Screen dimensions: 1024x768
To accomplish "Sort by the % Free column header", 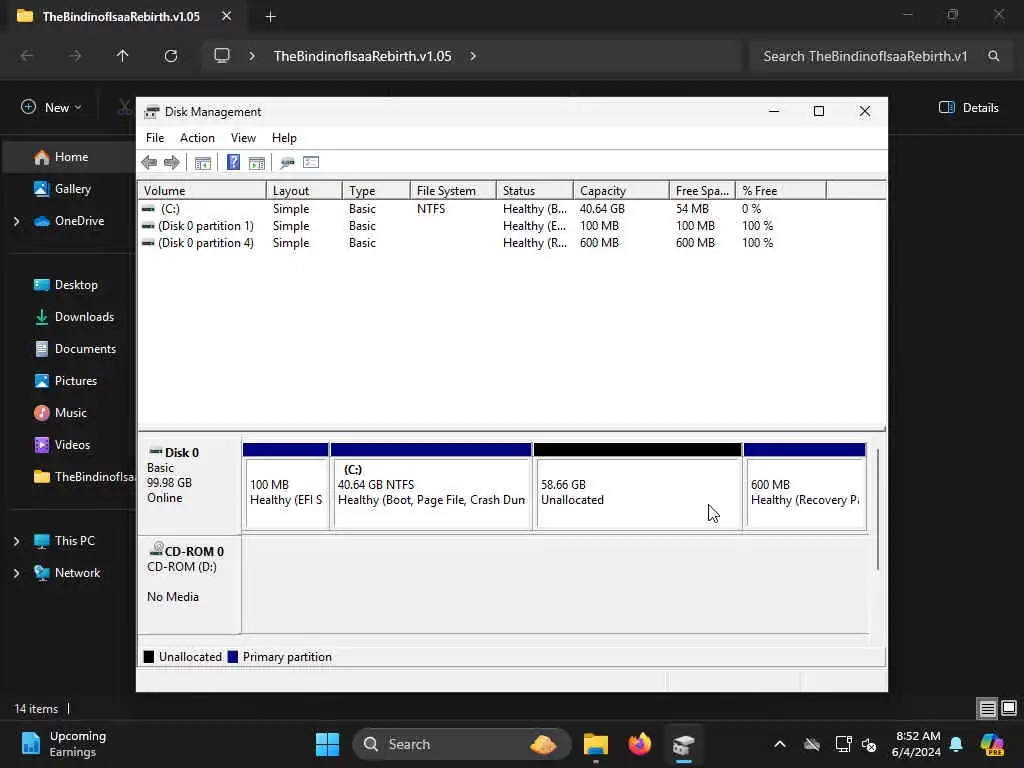I will (780, 191).
